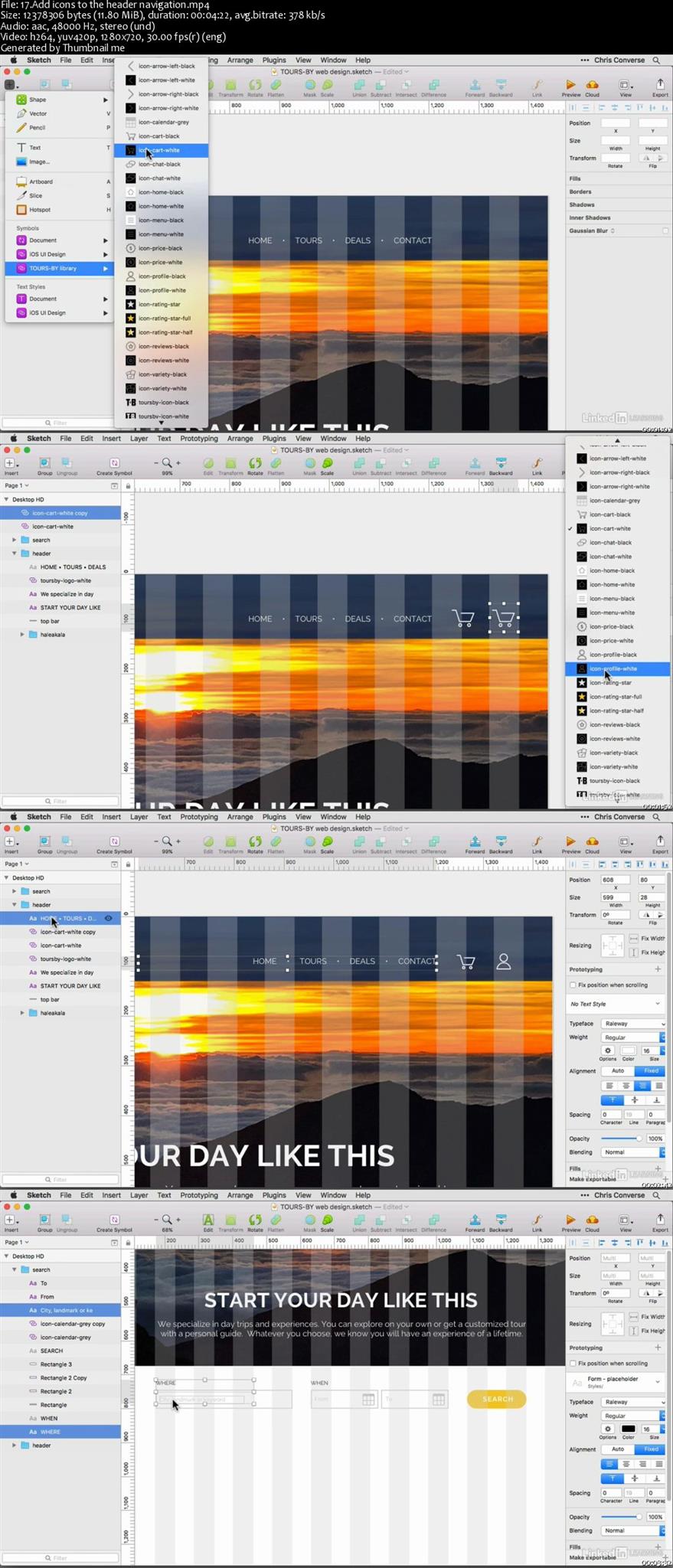The height and width of the screenshot is (1568, 673).
Task: Select the selected icon-cart-white copy layer
Action: (x=60, y=513)
